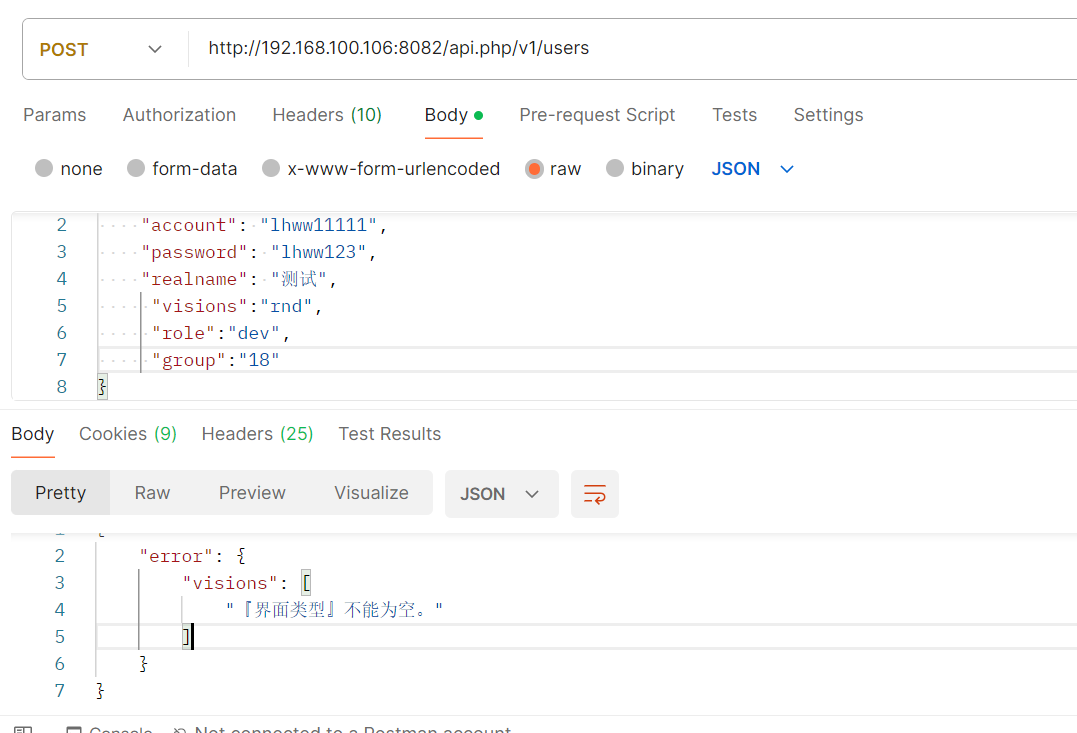Choose the form-data radio option
1077x733 pixels.
click(x=136, y=169)
